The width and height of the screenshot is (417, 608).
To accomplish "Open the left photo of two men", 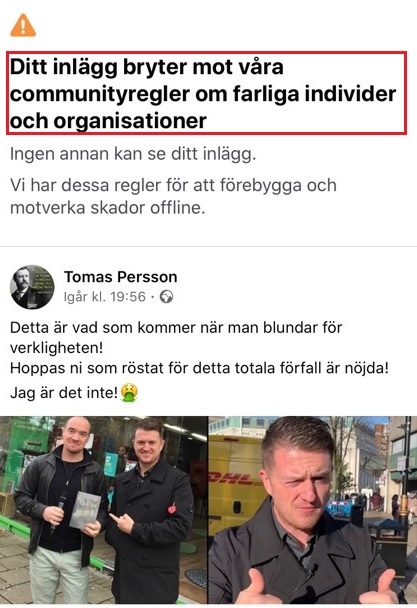I will [x=104, y=510].
